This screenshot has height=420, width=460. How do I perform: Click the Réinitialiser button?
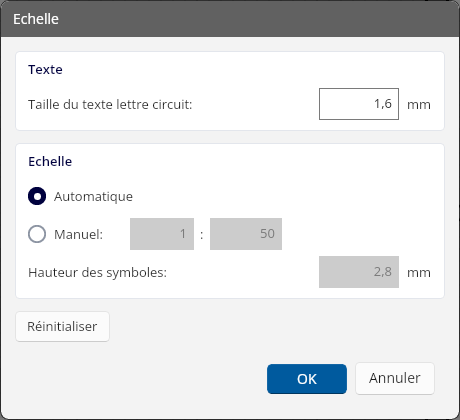[62, 326]
